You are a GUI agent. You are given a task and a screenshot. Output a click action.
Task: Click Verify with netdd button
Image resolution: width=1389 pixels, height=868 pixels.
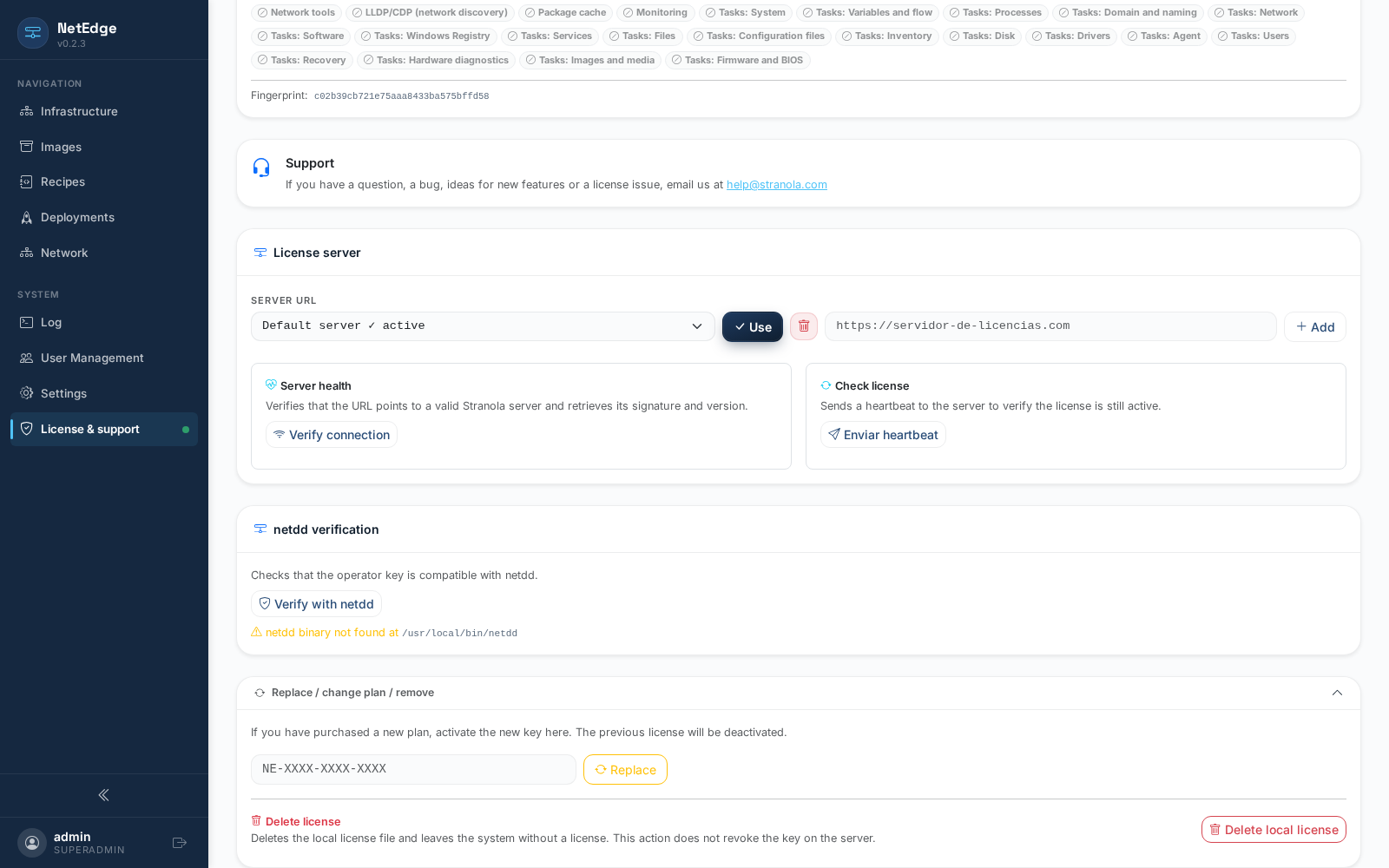click(316, 604)
